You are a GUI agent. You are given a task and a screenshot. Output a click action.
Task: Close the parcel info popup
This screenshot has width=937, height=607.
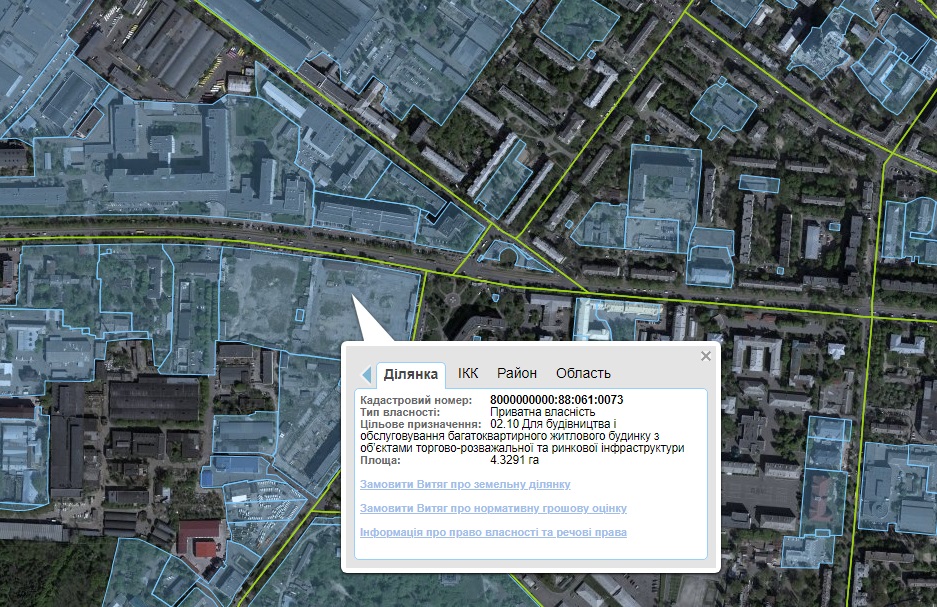[x=706, y=356]
